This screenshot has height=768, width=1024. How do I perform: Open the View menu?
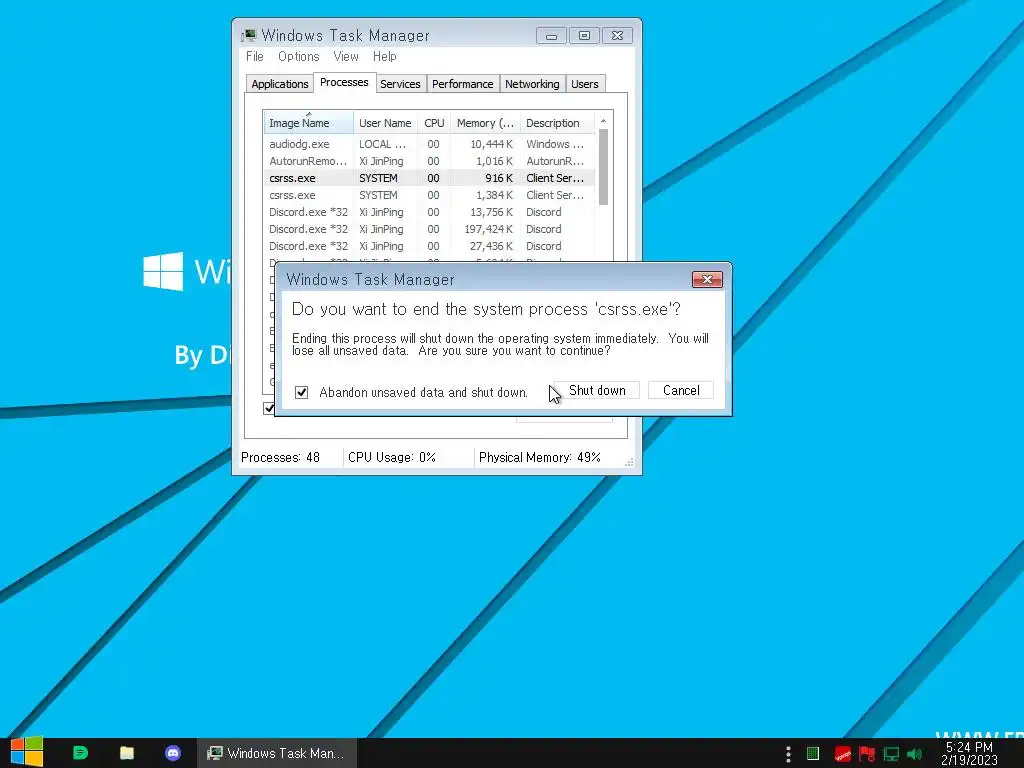(345, 56)
